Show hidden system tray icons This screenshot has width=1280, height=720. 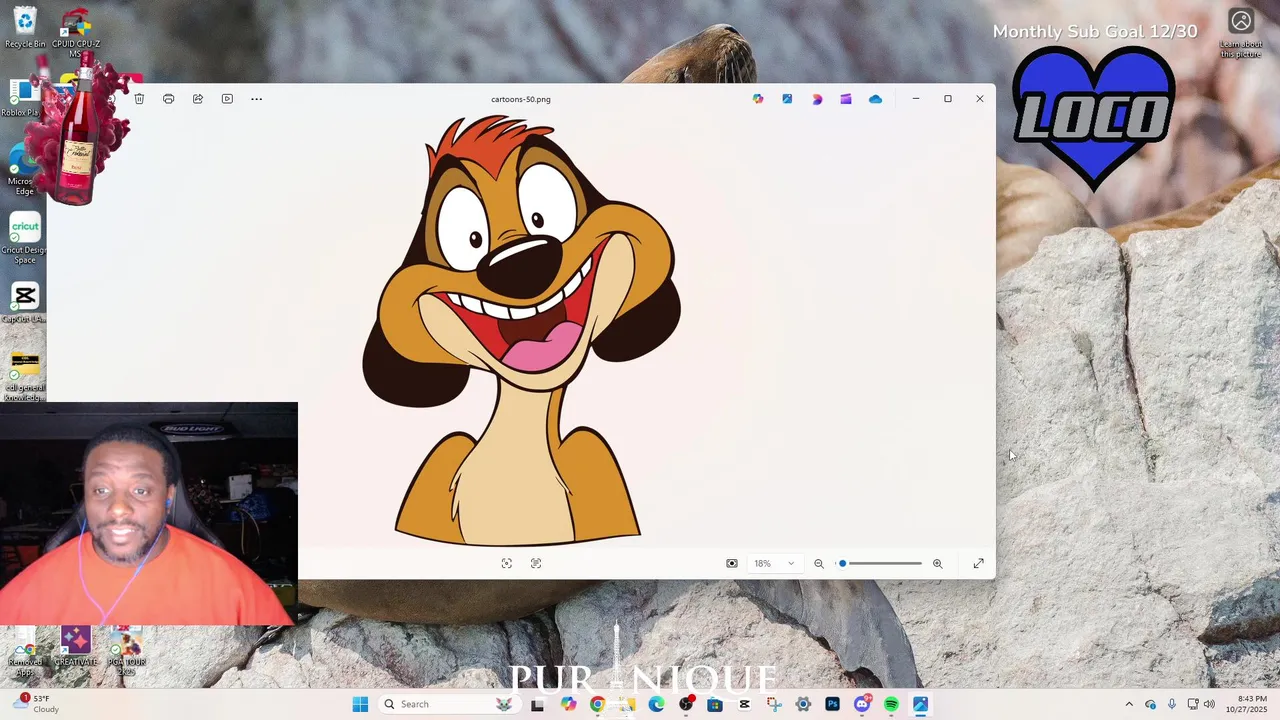(x=1129, y=704)
